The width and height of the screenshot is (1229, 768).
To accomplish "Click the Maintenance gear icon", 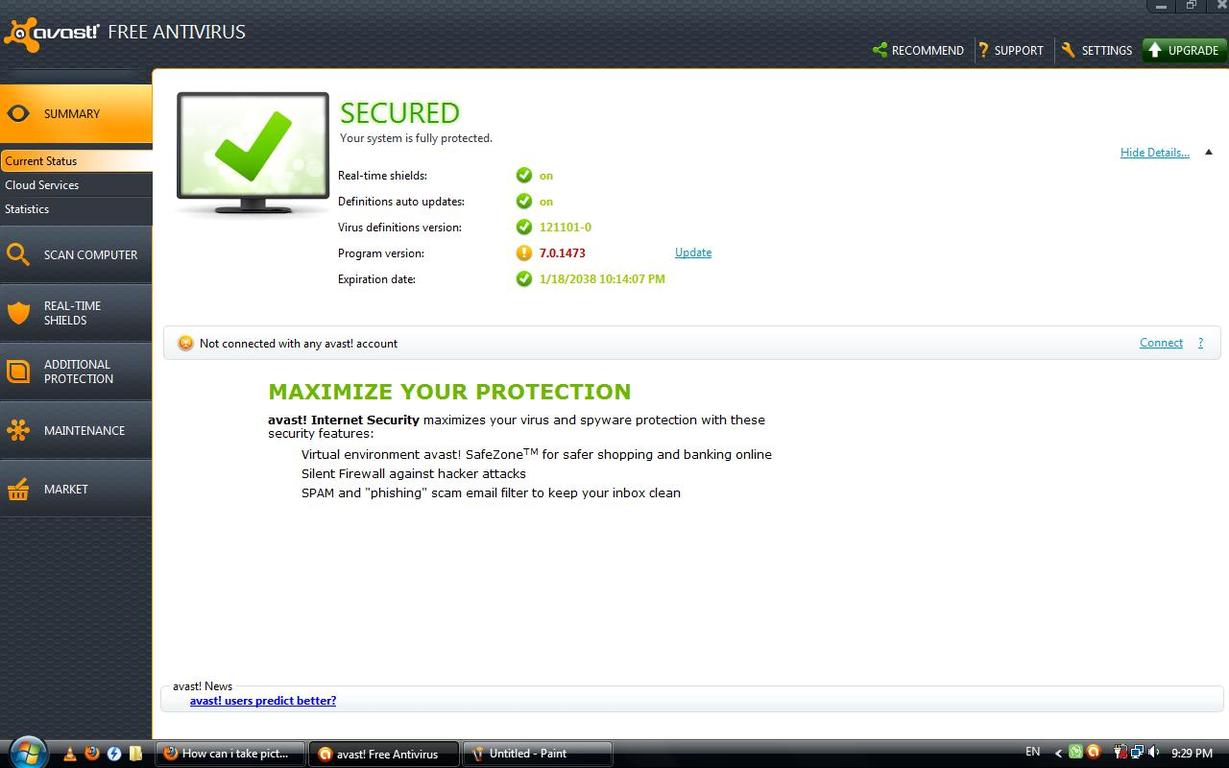I will tap(18, 431).
